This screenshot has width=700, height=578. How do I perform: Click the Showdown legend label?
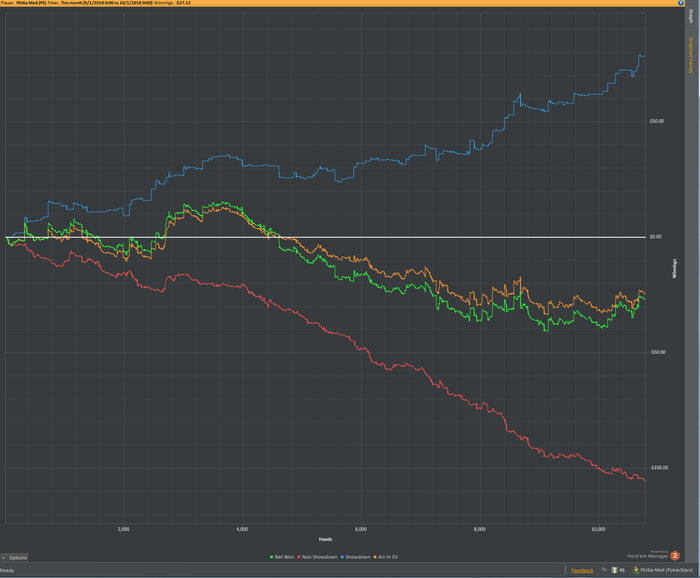358,557
